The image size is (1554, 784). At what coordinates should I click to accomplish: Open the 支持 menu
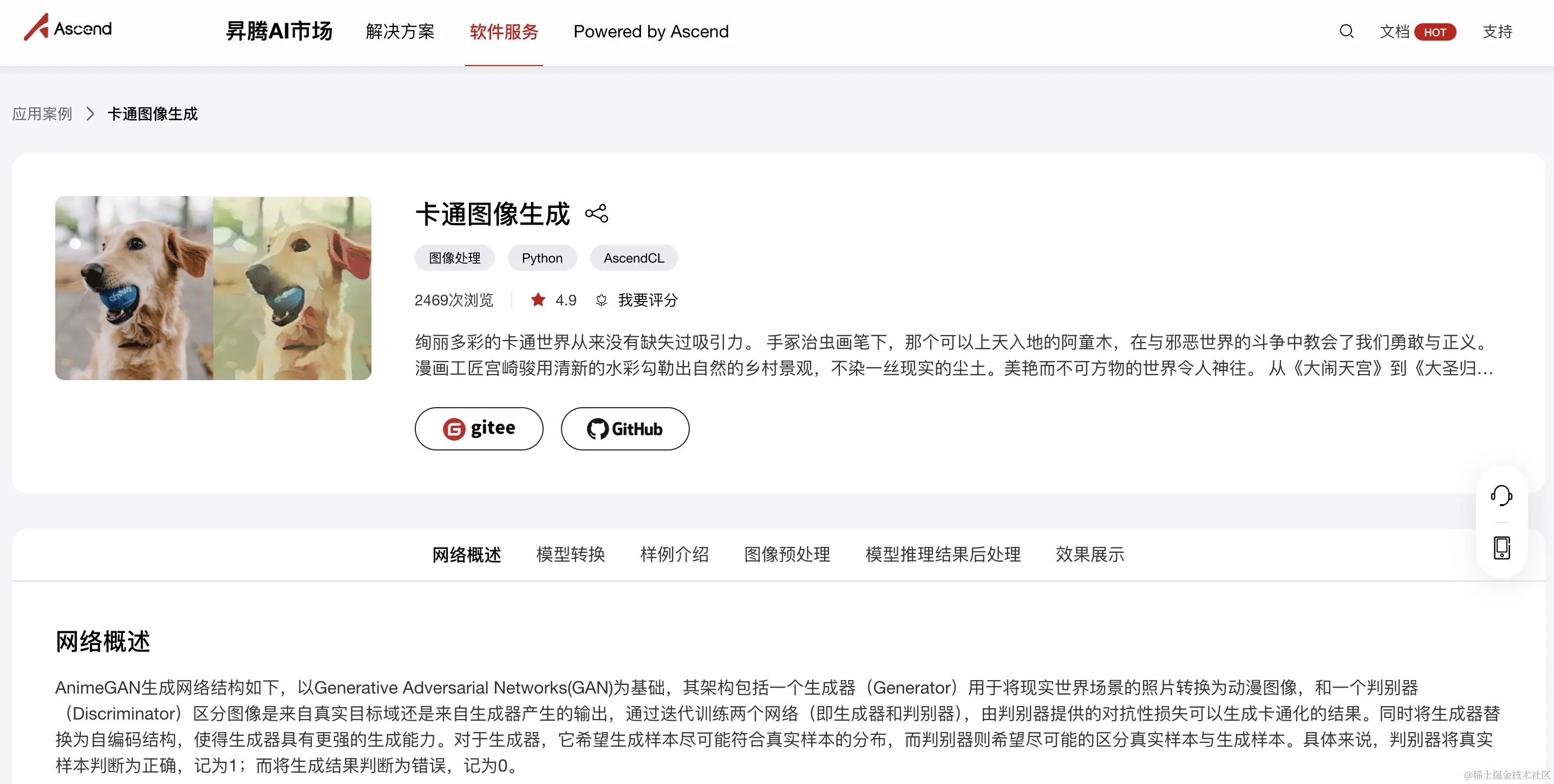(1497, 31)
